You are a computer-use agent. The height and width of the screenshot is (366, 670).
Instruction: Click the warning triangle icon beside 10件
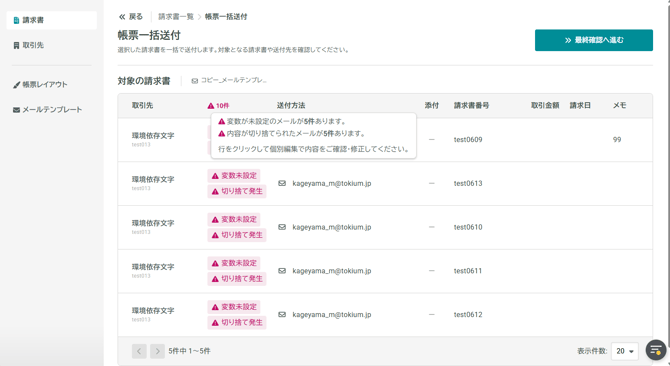pos(211,105)
